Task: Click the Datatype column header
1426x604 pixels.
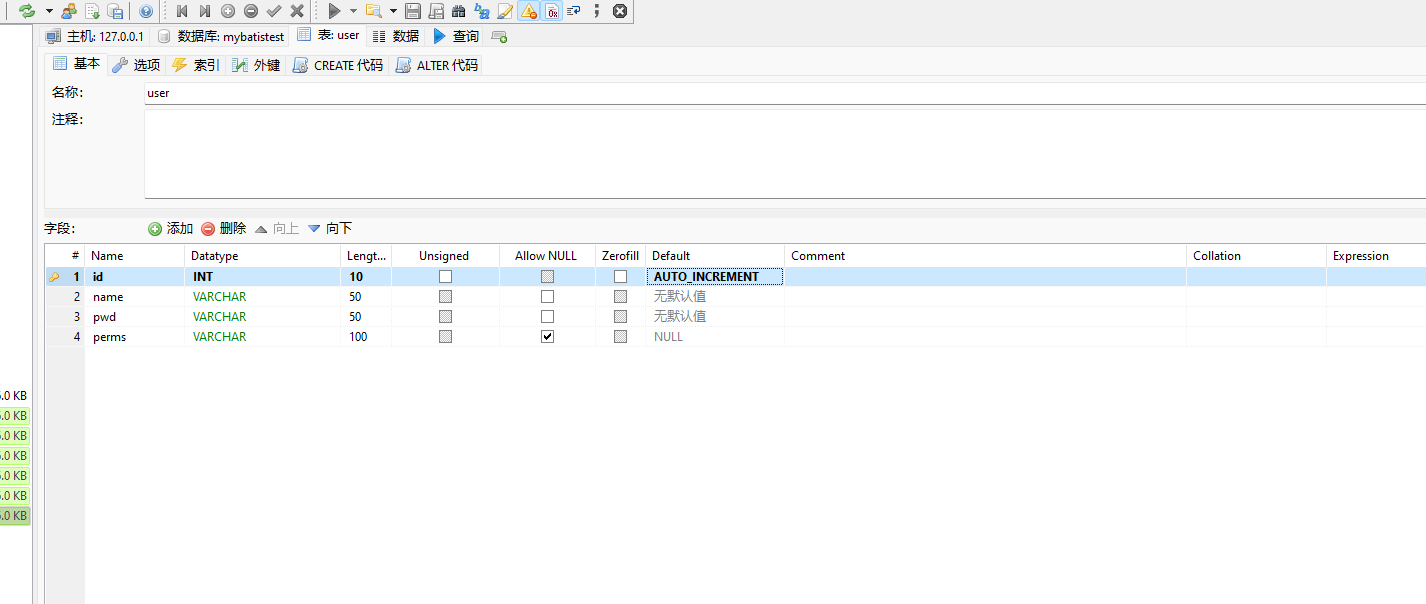Action: pos(263,256)
